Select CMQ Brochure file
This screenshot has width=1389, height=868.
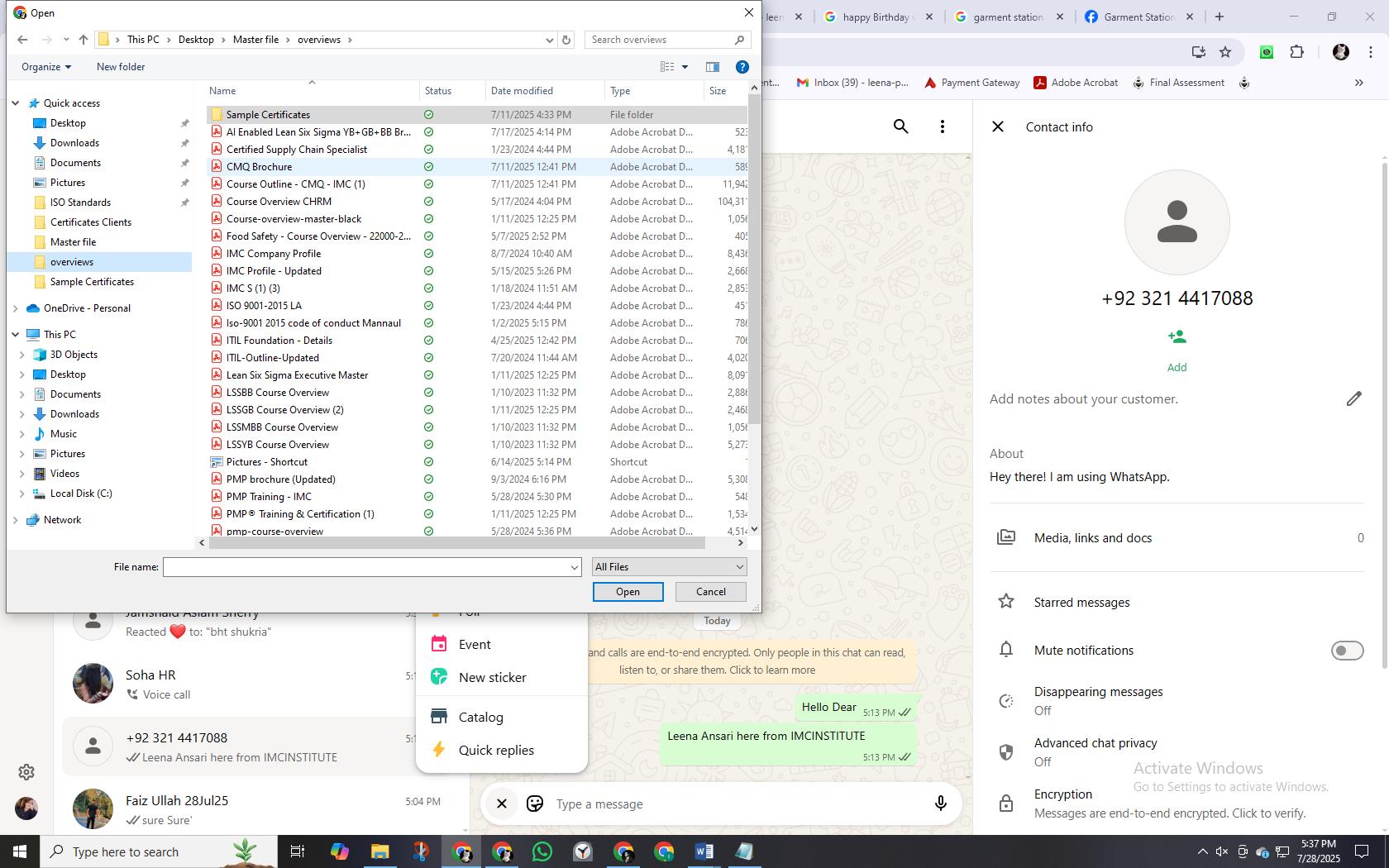tap(476, 167)
